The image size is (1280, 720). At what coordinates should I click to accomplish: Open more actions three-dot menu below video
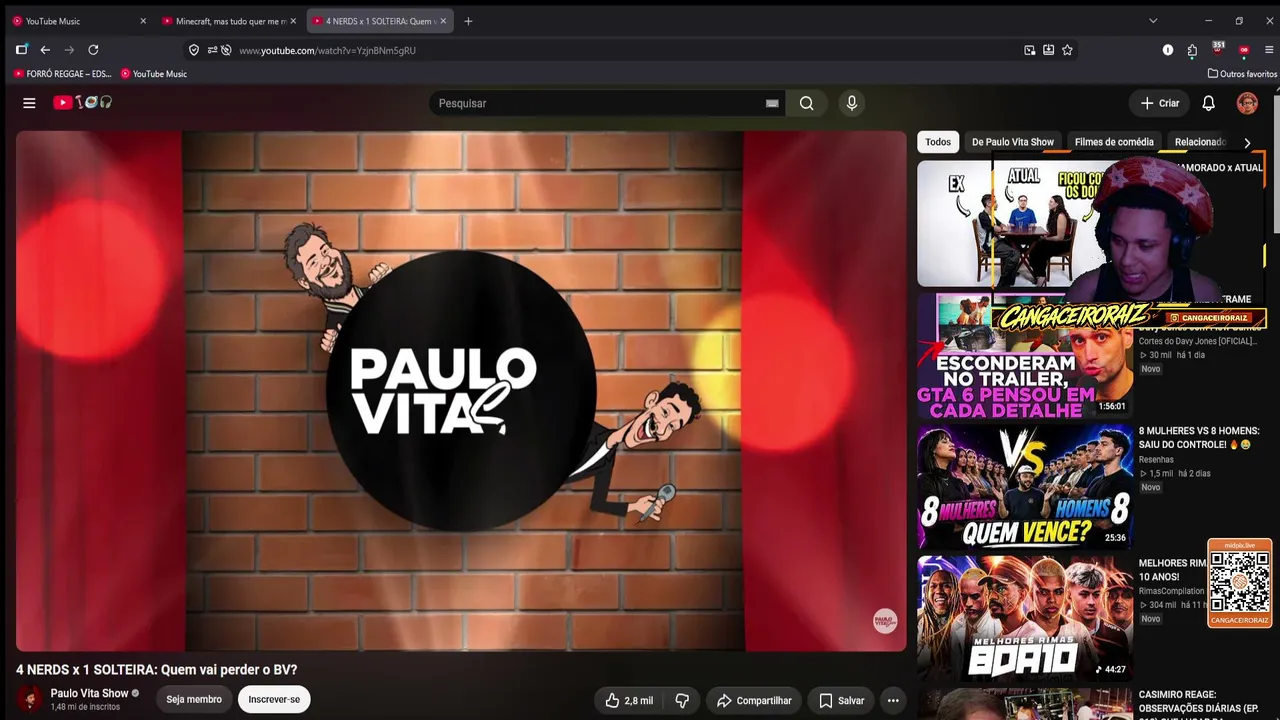point(893,701)
